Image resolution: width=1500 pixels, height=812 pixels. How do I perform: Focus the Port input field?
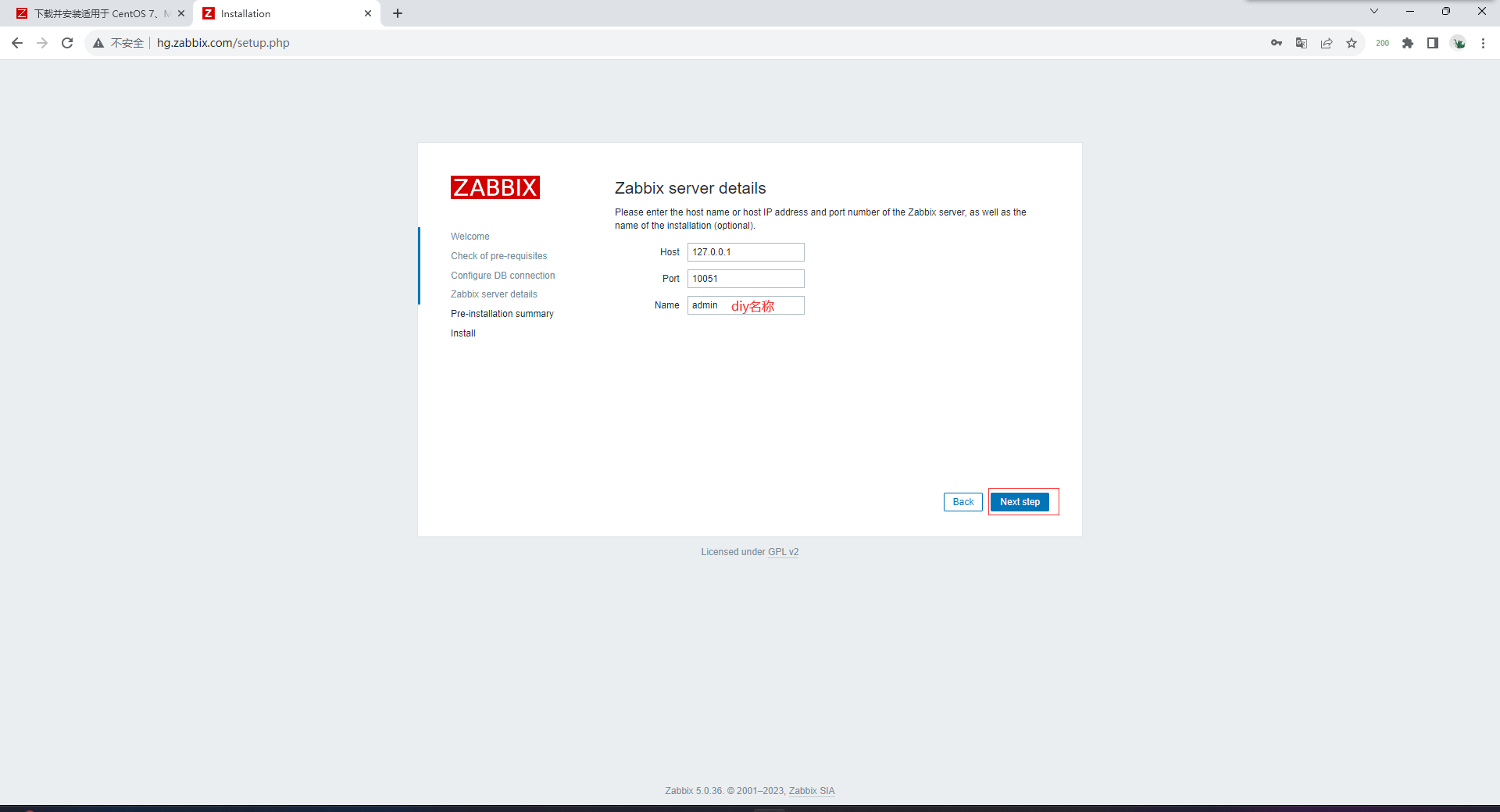click(746, 279)
